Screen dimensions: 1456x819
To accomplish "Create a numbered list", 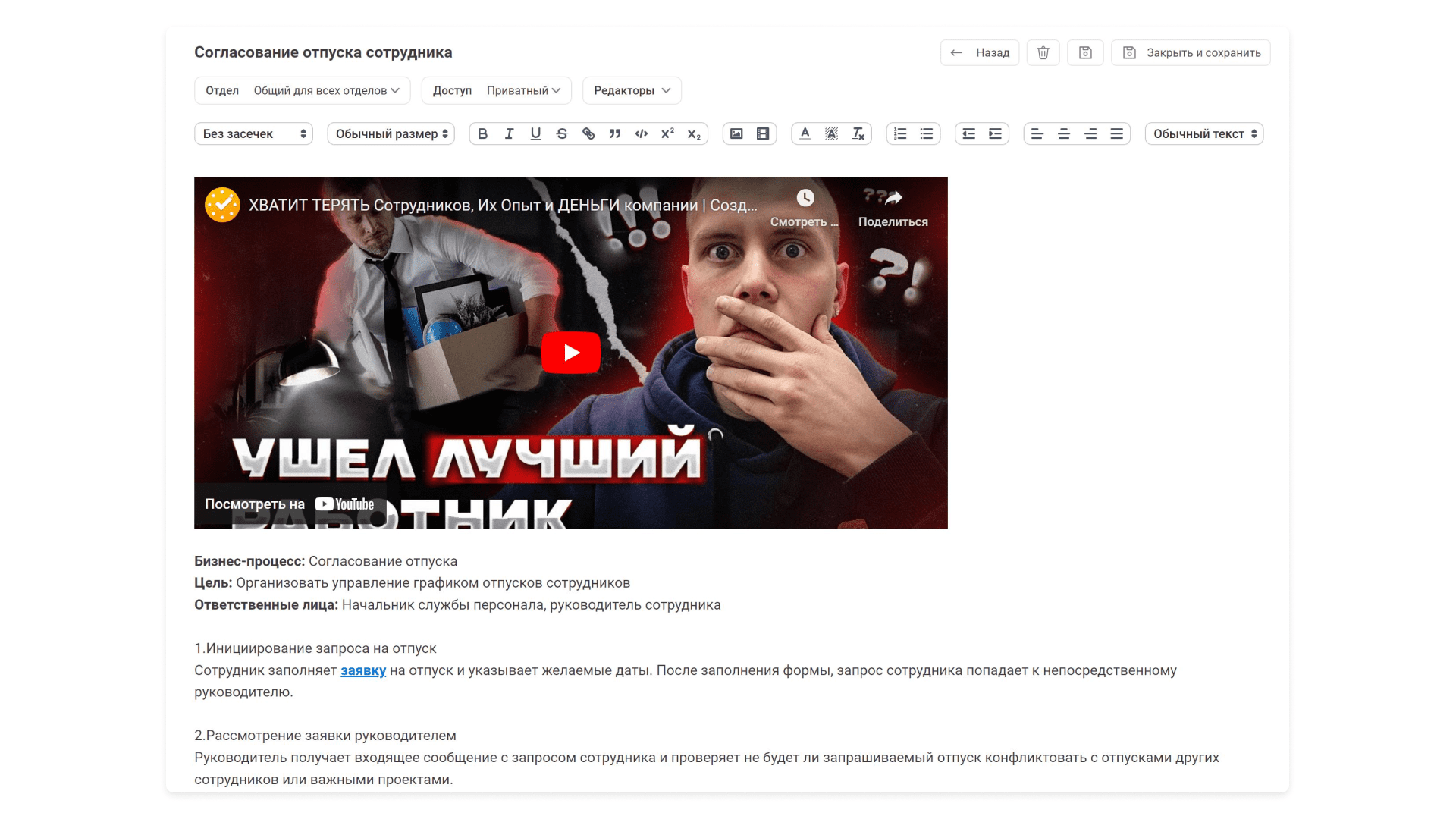I will click(900, 133).
